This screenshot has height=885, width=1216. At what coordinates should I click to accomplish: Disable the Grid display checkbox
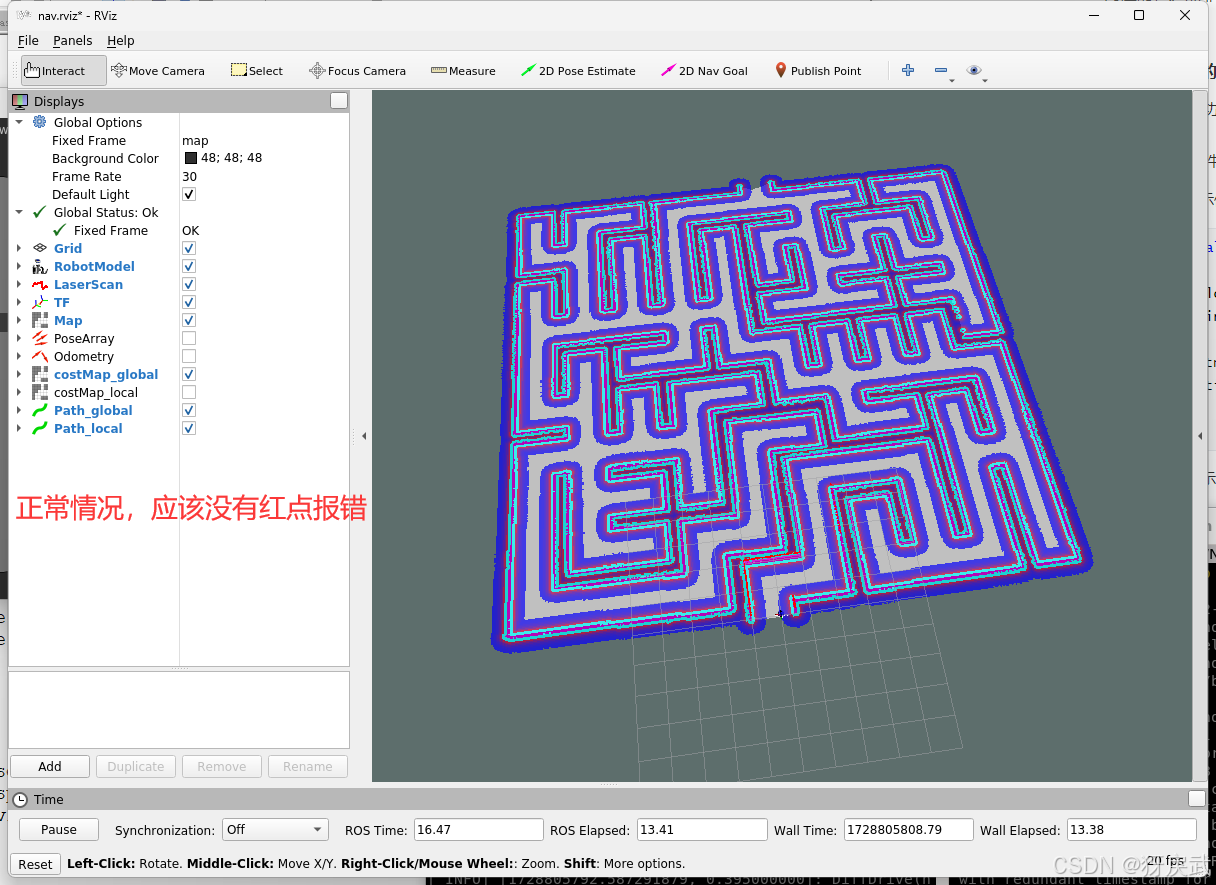[x=188, y=248]
